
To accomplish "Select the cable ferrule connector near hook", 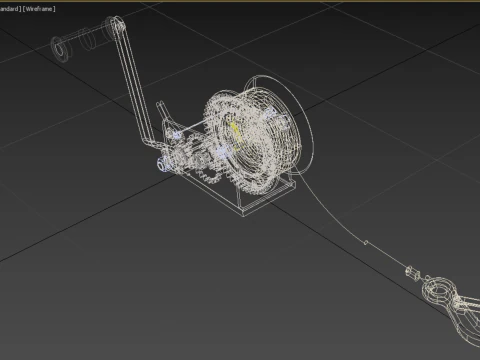I will [x=412, y=272].
